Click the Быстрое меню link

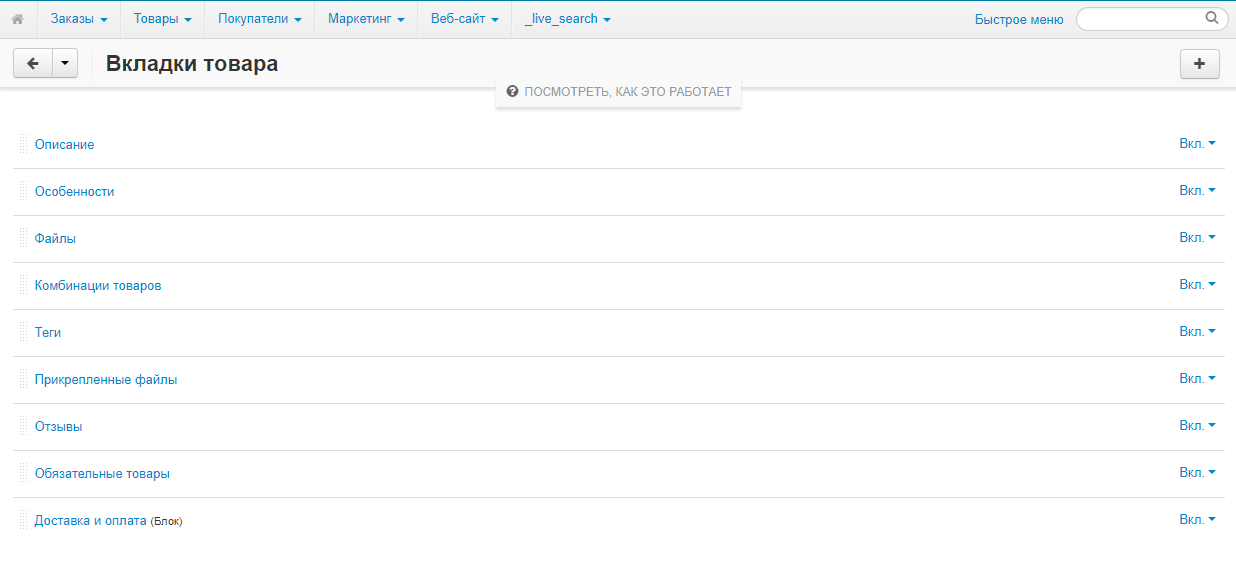pos(1019,19)
